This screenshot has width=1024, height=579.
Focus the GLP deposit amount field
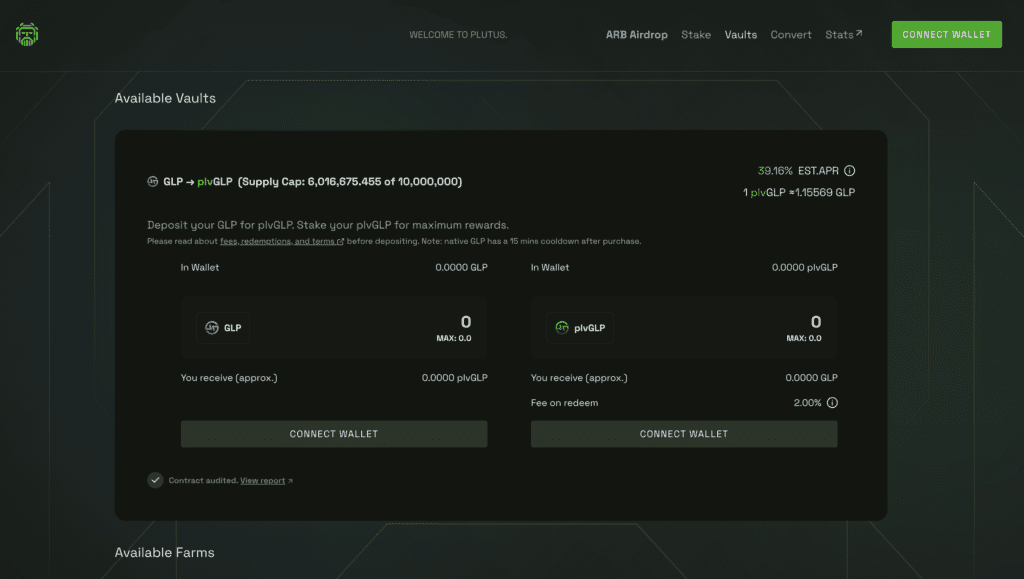tap(465, 322)
